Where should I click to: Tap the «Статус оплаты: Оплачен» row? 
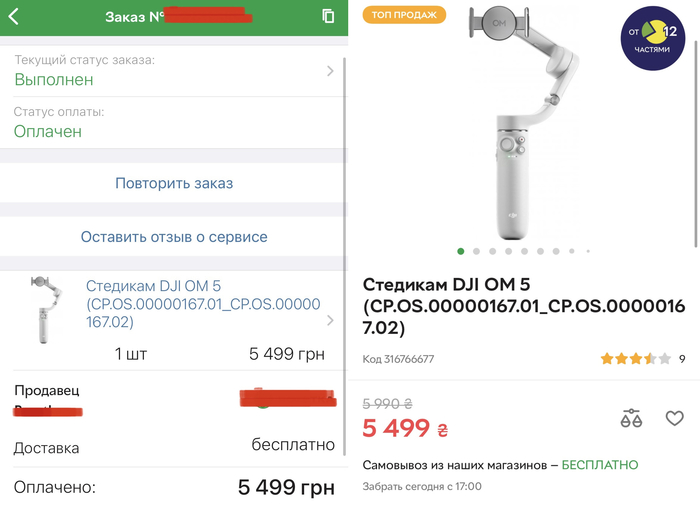[x=172, y=122]
